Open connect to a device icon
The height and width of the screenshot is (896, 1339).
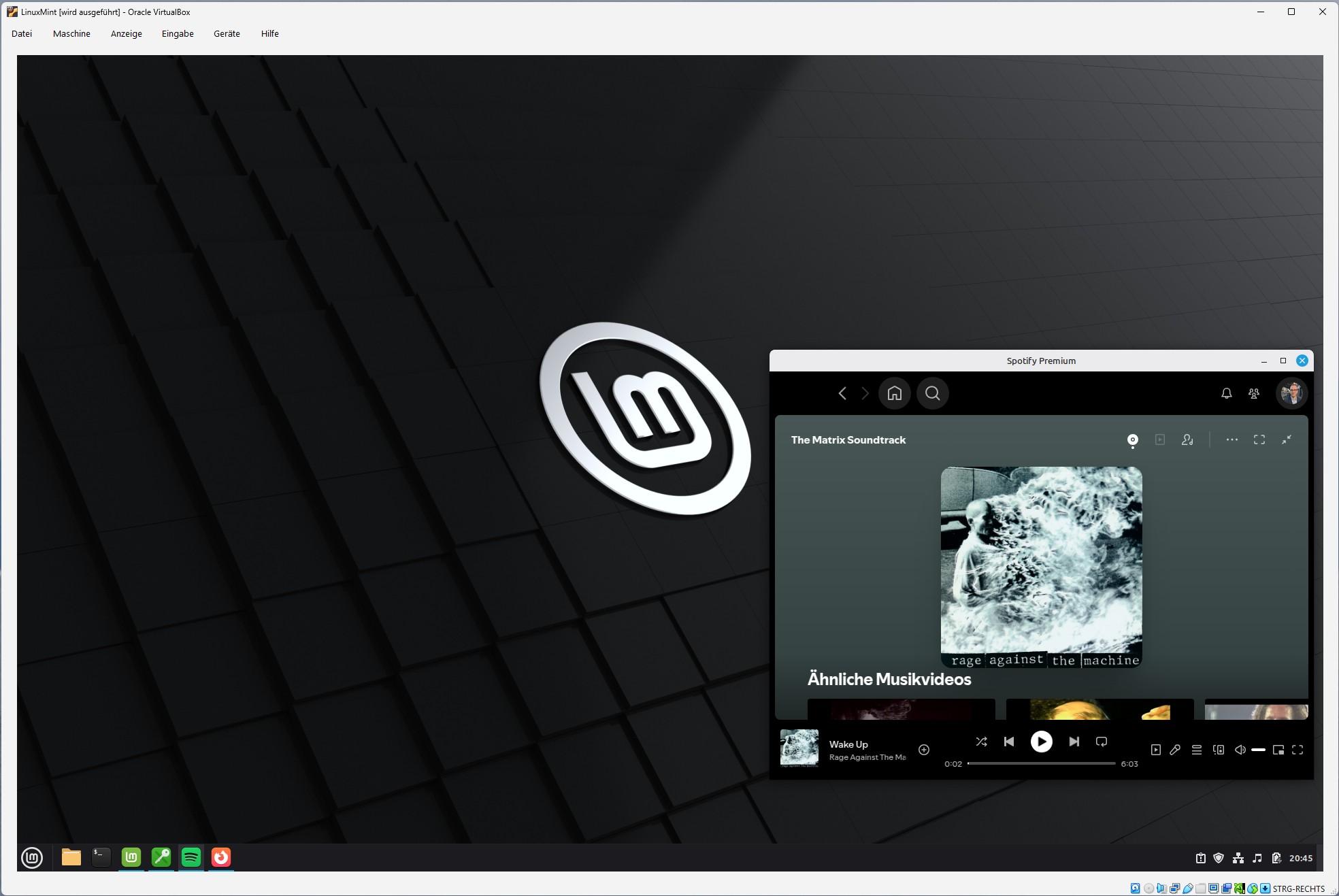coord(1219,750)
